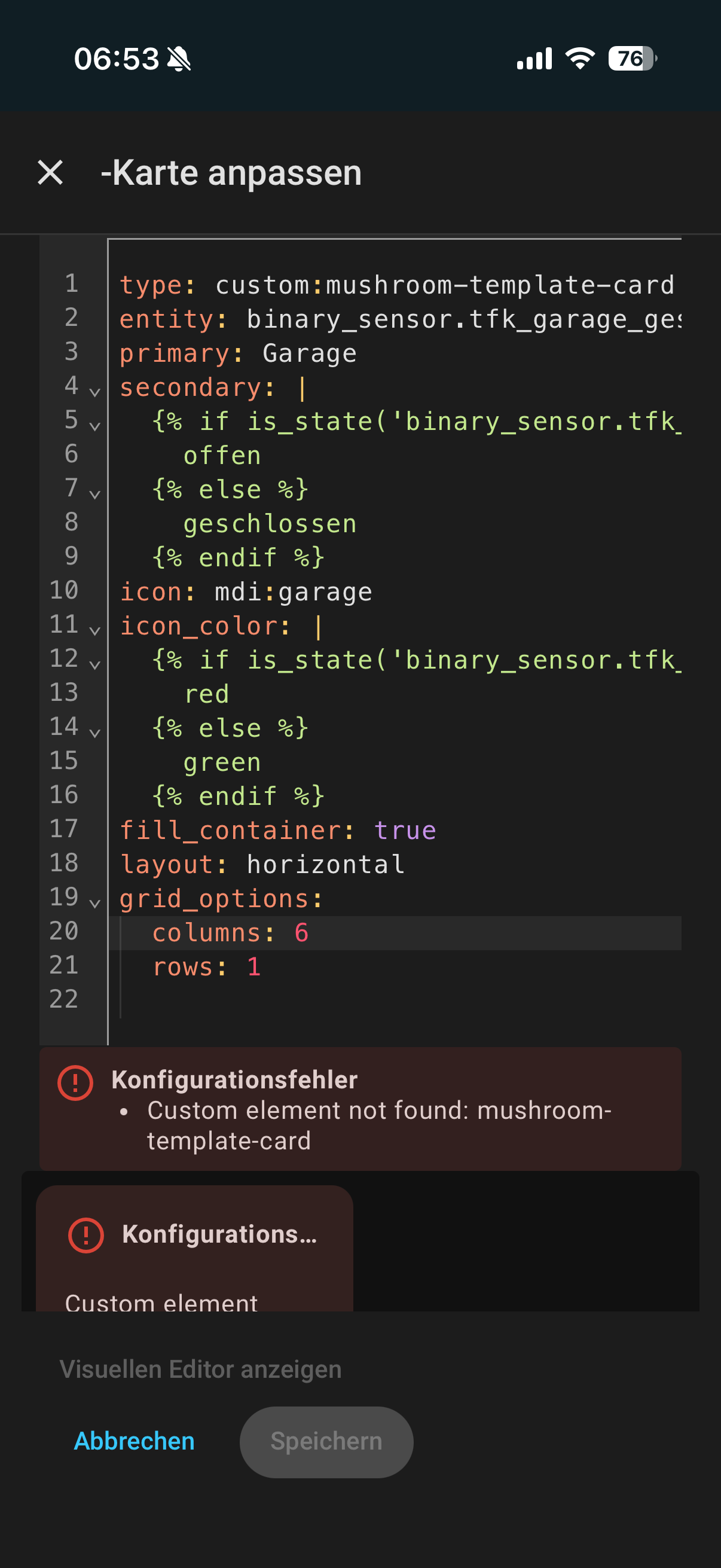Close the Karte anpassen dialog with X
This screenshot has height=1568, width=721.
click(50, 172)
